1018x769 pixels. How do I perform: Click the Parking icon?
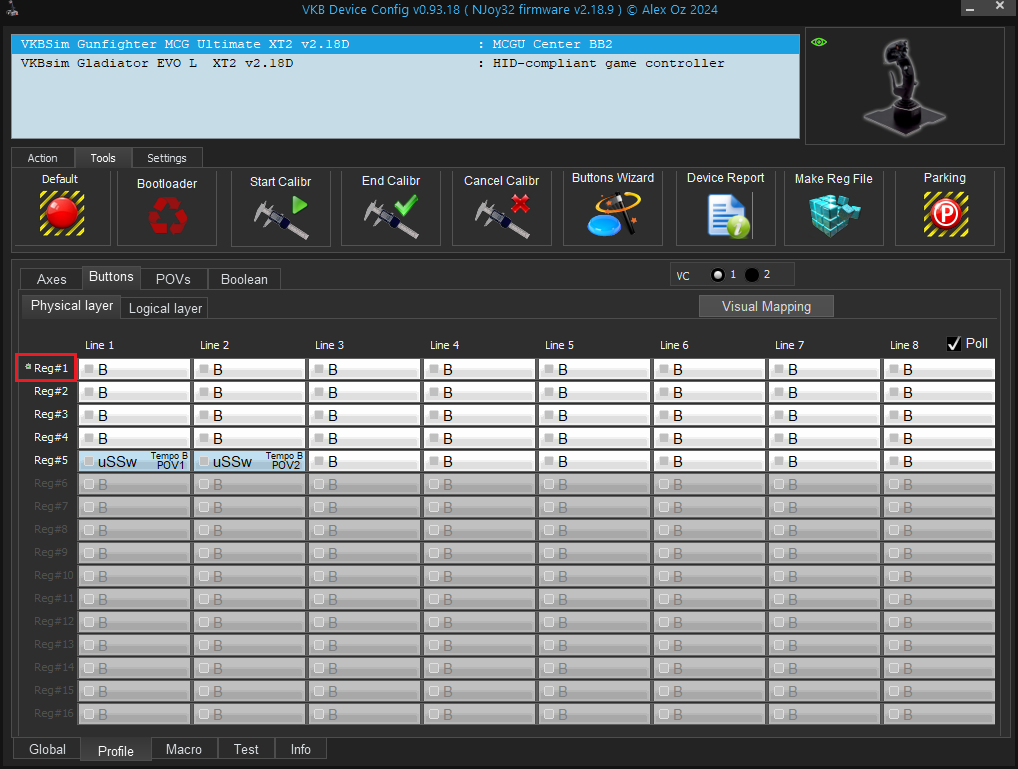click(x=944, y=214)
